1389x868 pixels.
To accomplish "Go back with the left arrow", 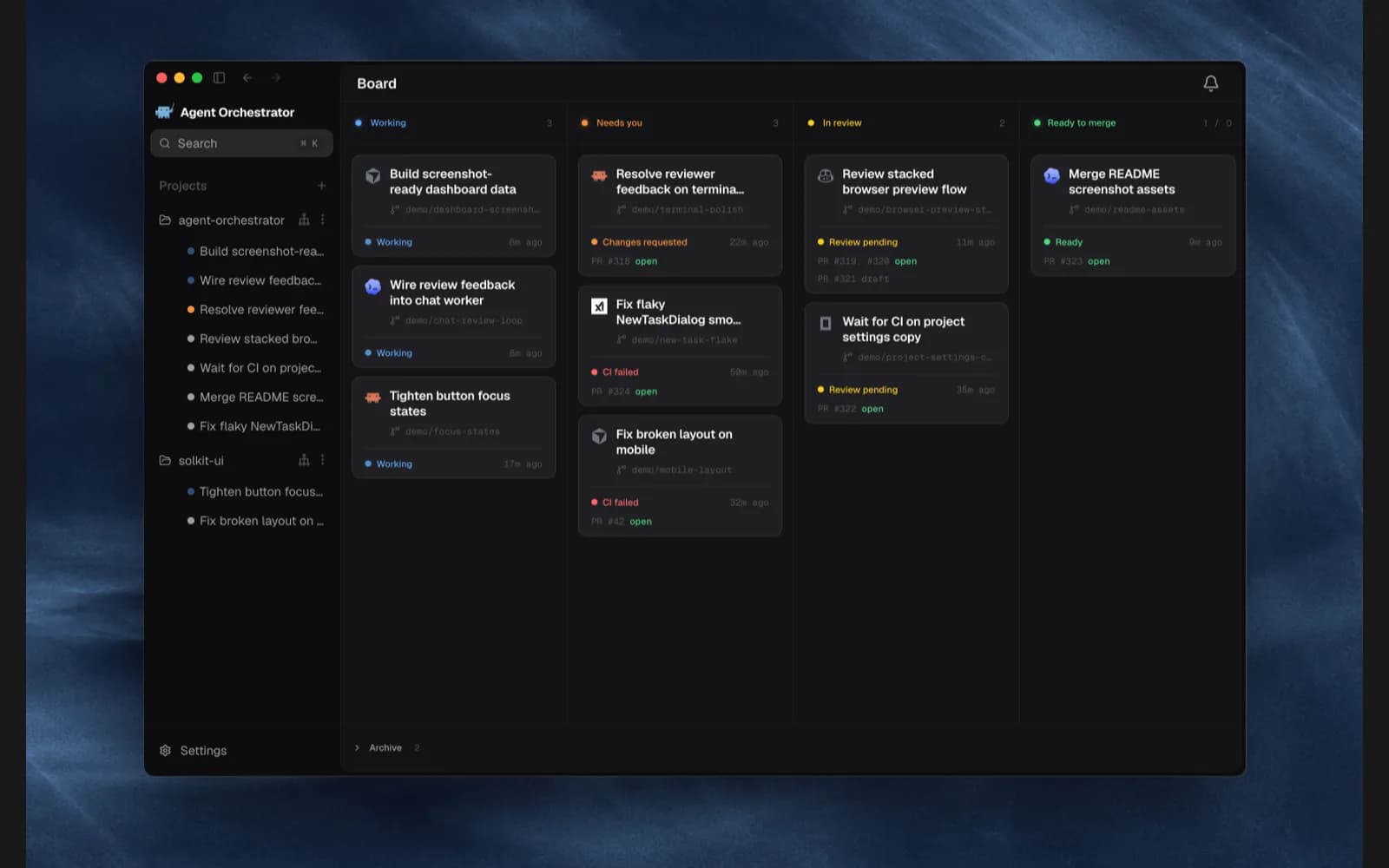I will pyautogui.click(x=247, y=78).
